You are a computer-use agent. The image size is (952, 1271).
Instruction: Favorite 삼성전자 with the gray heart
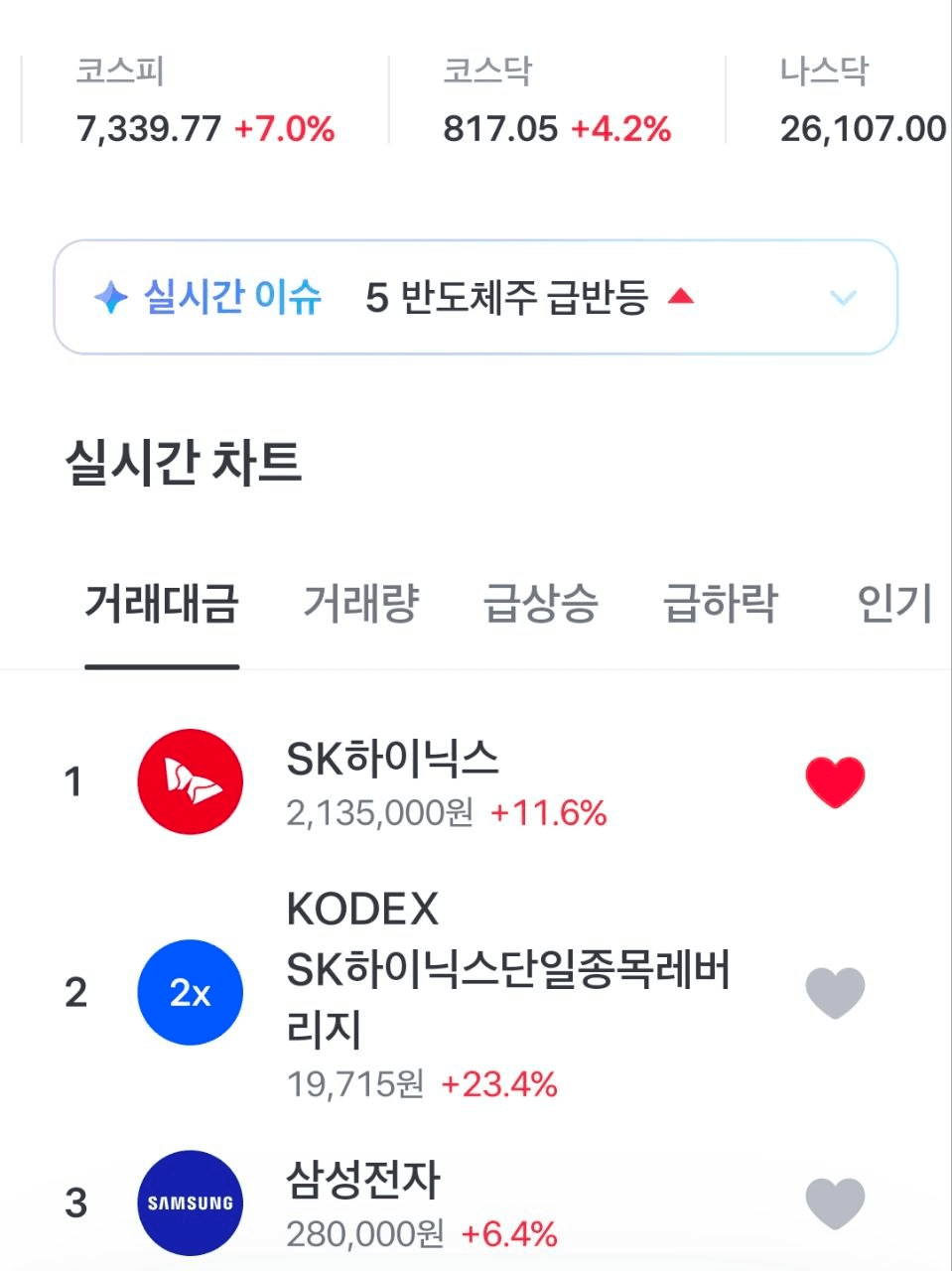coord(835,1202)
